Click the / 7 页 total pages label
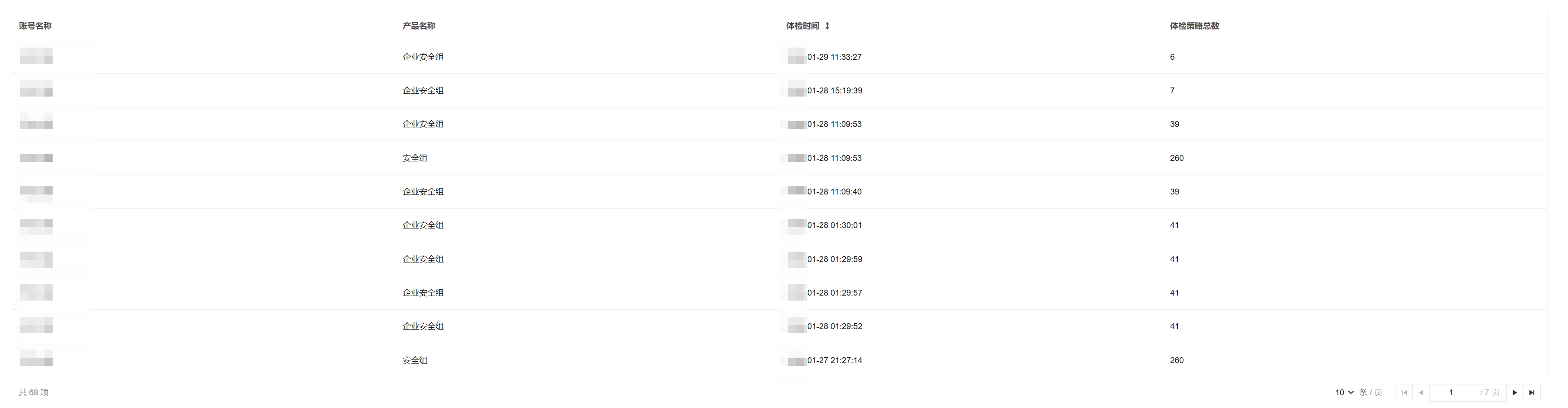The width and height of the screenshot is (1568, 408). click(1489, 393)
